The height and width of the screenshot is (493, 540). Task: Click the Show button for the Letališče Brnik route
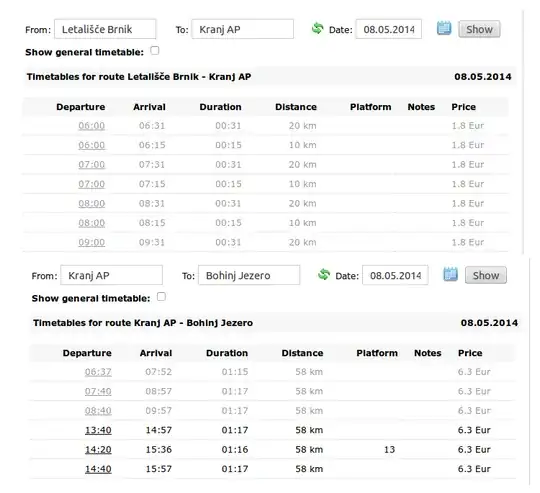[x=479, y=29]
